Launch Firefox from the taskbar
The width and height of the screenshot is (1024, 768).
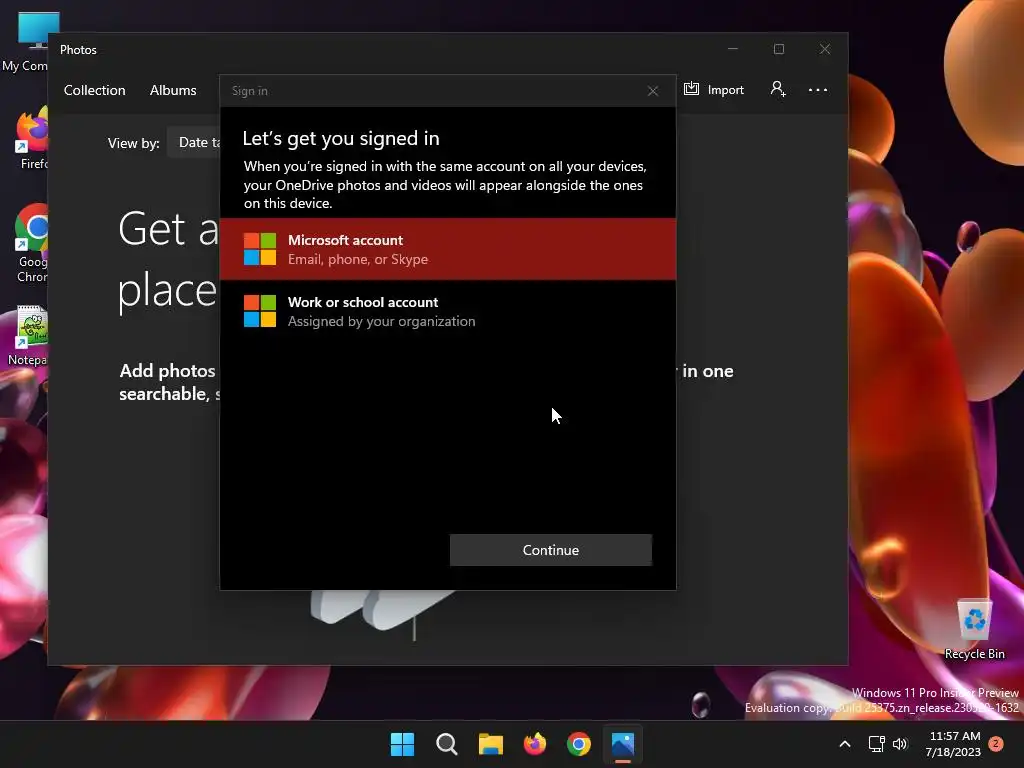coord(535,744)
